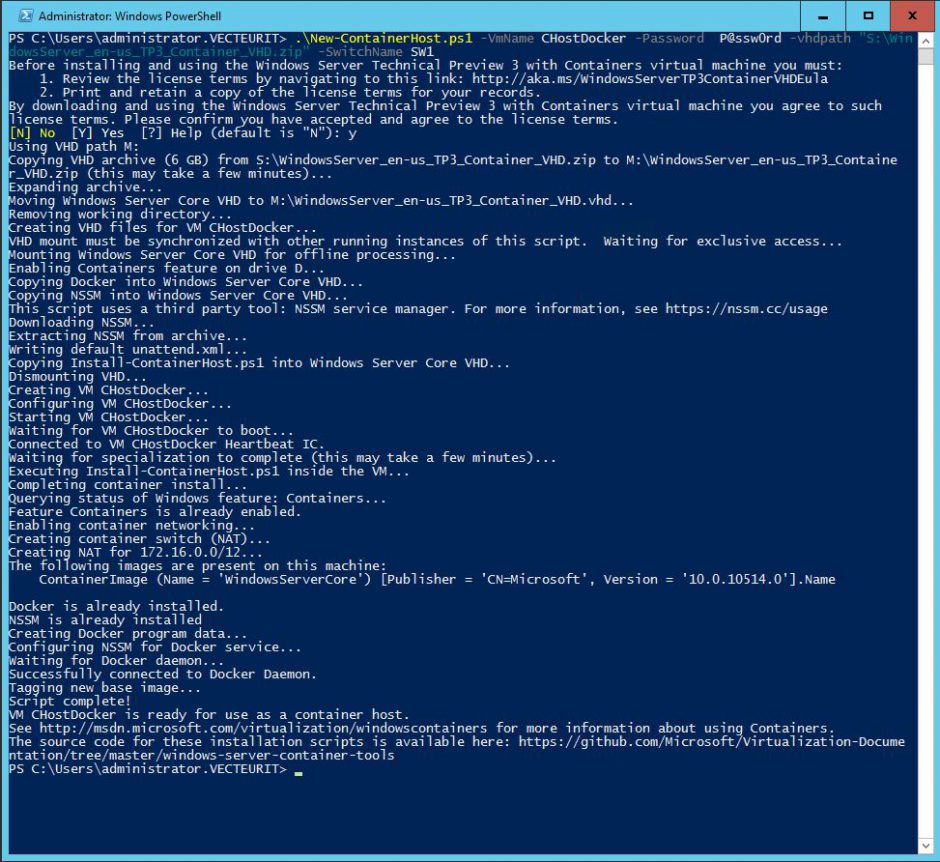Click the scrollbar up arrow
The width and height of the screenshot is (940, 862).
926,38
